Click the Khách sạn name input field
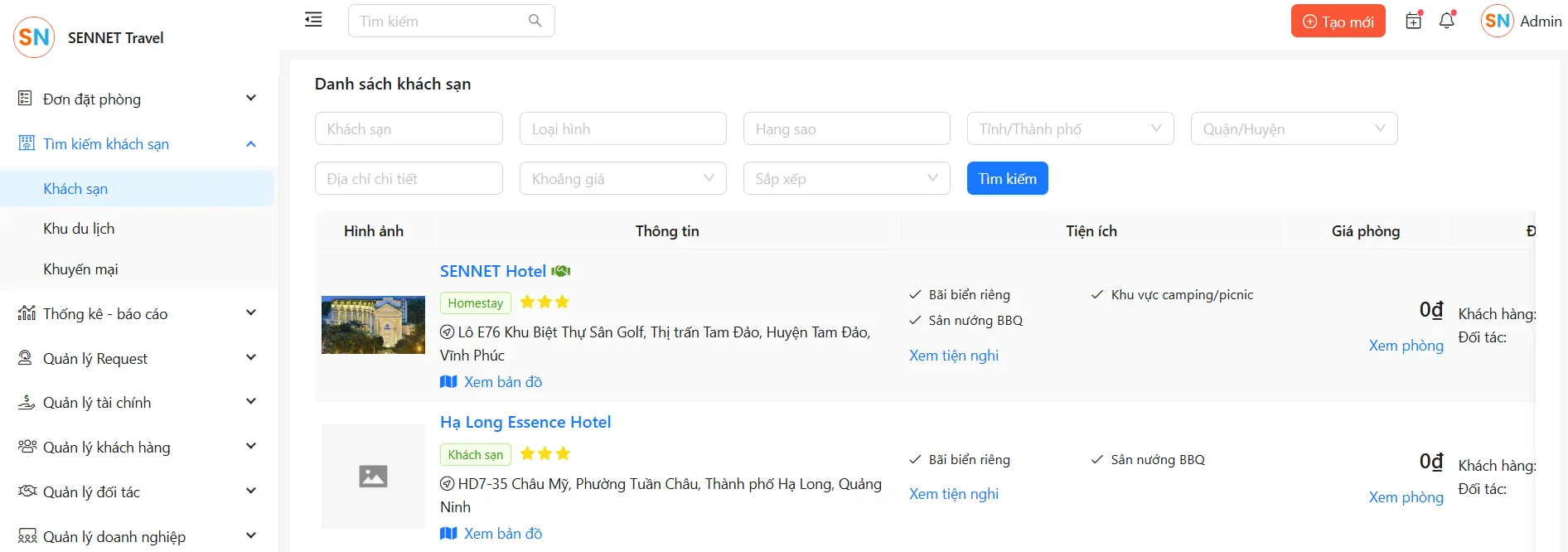Image resolution: width=1568 pixels, height=552 pixels. click(x=409, y=128)
